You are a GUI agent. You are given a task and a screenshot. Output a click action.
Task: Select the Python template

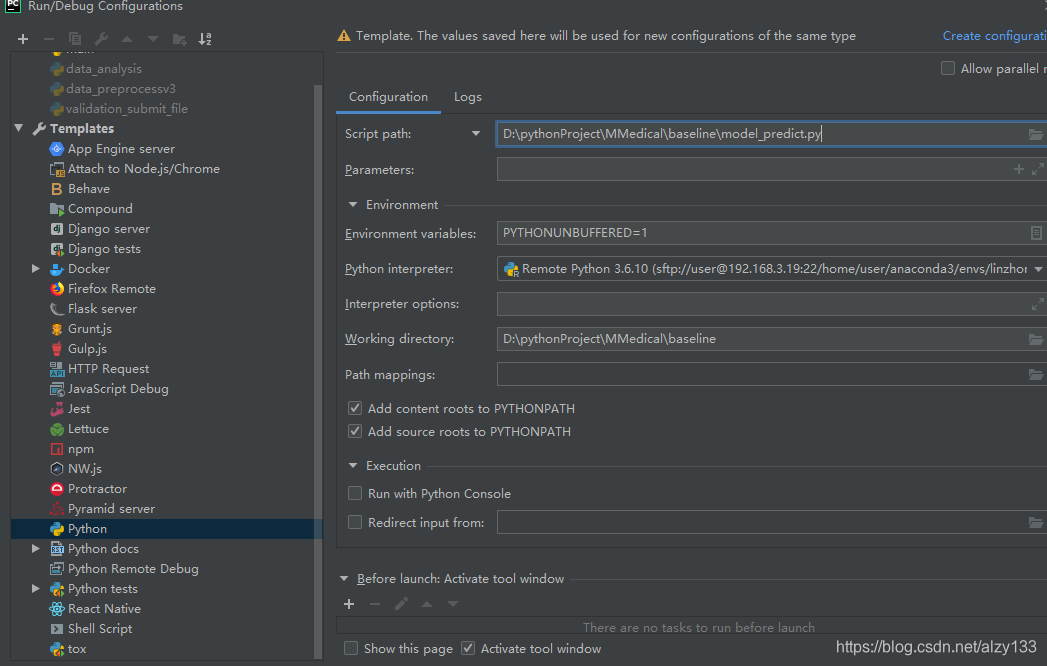click(x=166, y=529)
